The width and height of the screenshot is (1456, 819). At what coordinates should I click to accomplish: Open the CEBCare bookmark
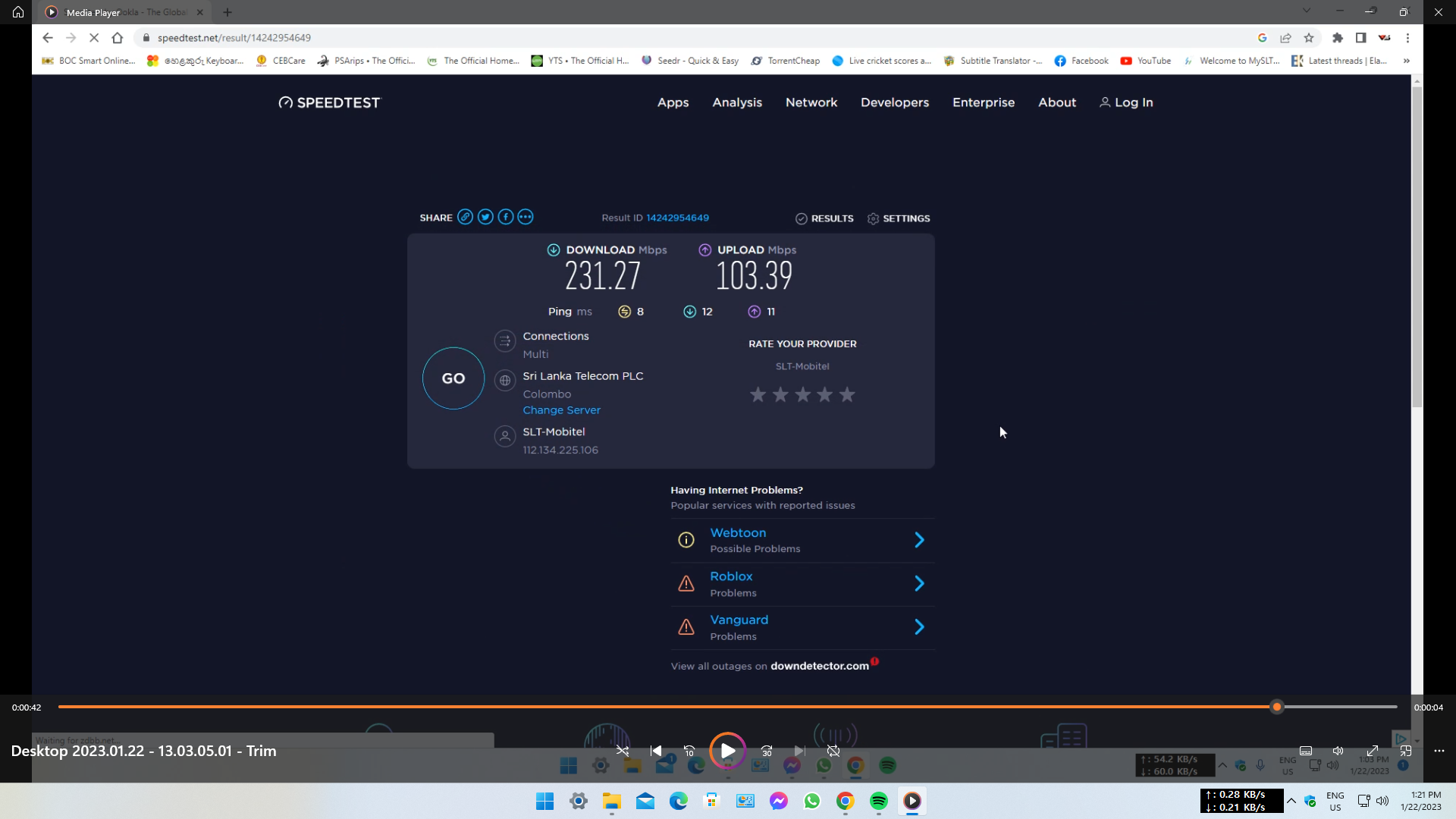click(281, 61)
